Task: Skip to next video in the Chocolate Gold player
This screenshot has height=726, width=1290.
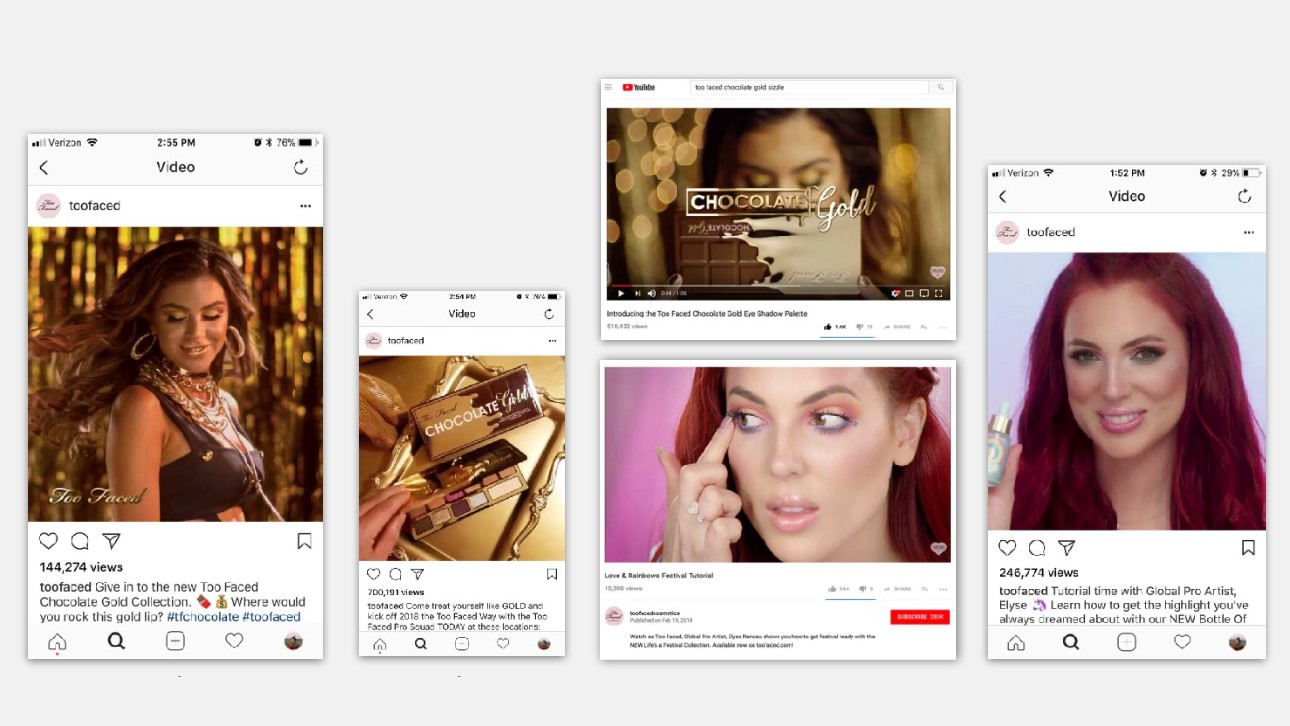Action: point(637,293)
